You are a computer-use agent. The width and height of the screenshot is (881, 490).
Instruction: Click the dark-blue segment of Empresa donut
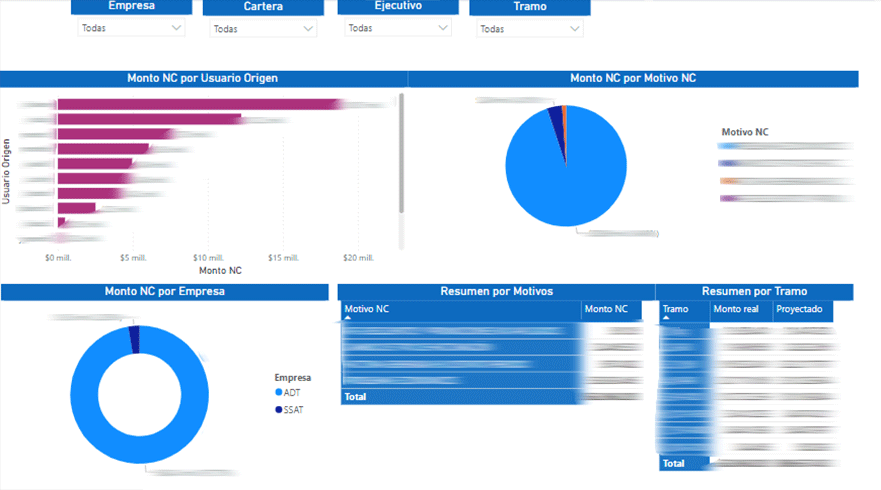coord(134,339)
